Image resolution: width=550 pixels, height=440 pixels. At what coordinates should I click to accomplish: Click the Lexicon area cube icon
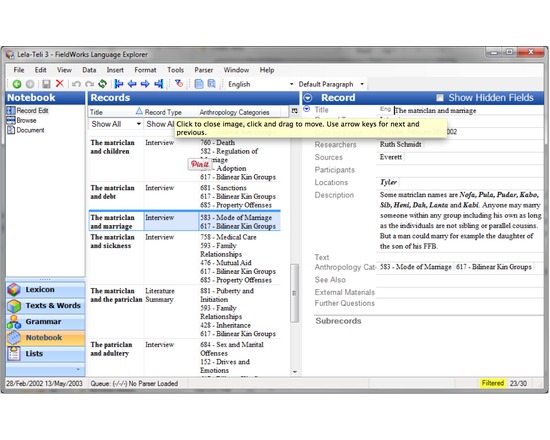14,290
